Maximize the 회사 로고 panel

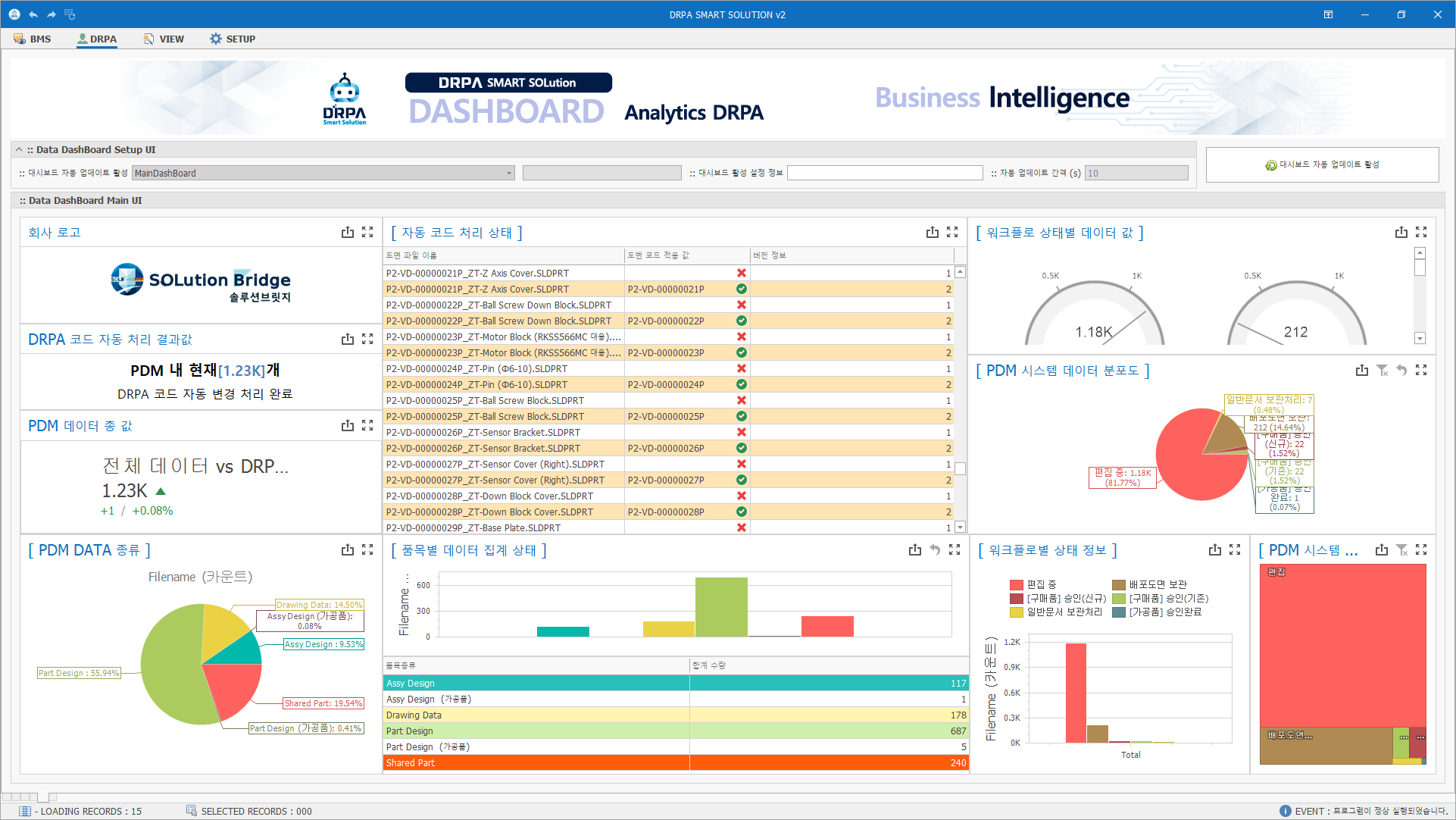tap(367, 233)
